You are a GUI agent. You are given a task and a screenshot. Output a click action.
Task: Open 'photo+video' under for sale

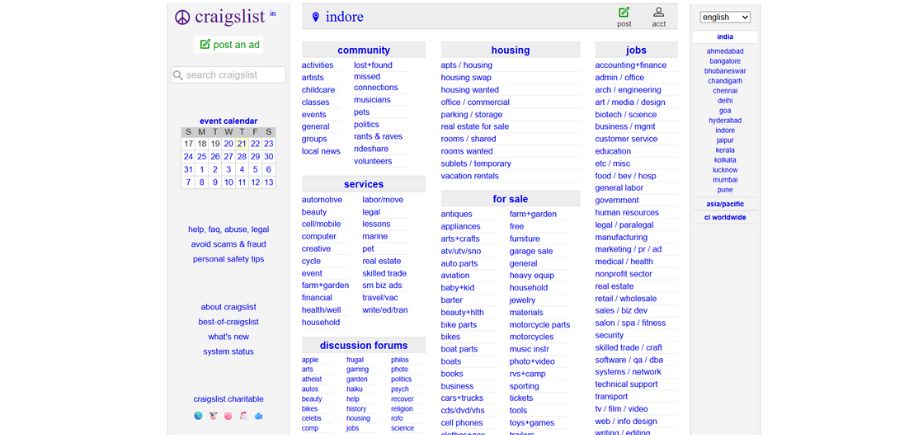coord(532,361)
